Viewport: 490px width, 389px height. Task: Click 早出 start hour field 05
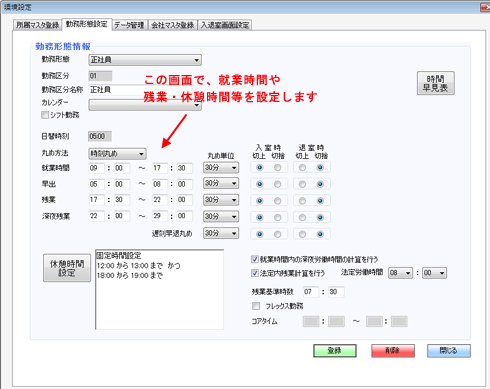tap(97, 184)
